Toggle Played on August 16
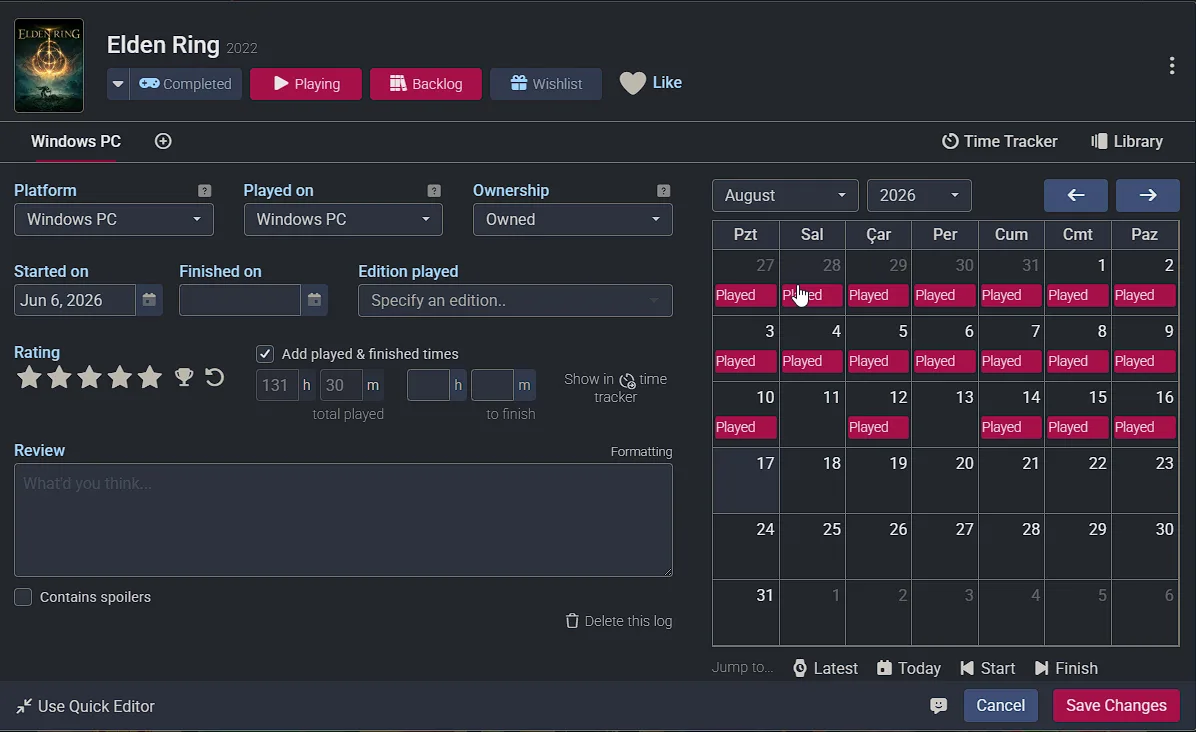Image resolution: width=1196 pixels, height=732 pixels. (1144, 427)
